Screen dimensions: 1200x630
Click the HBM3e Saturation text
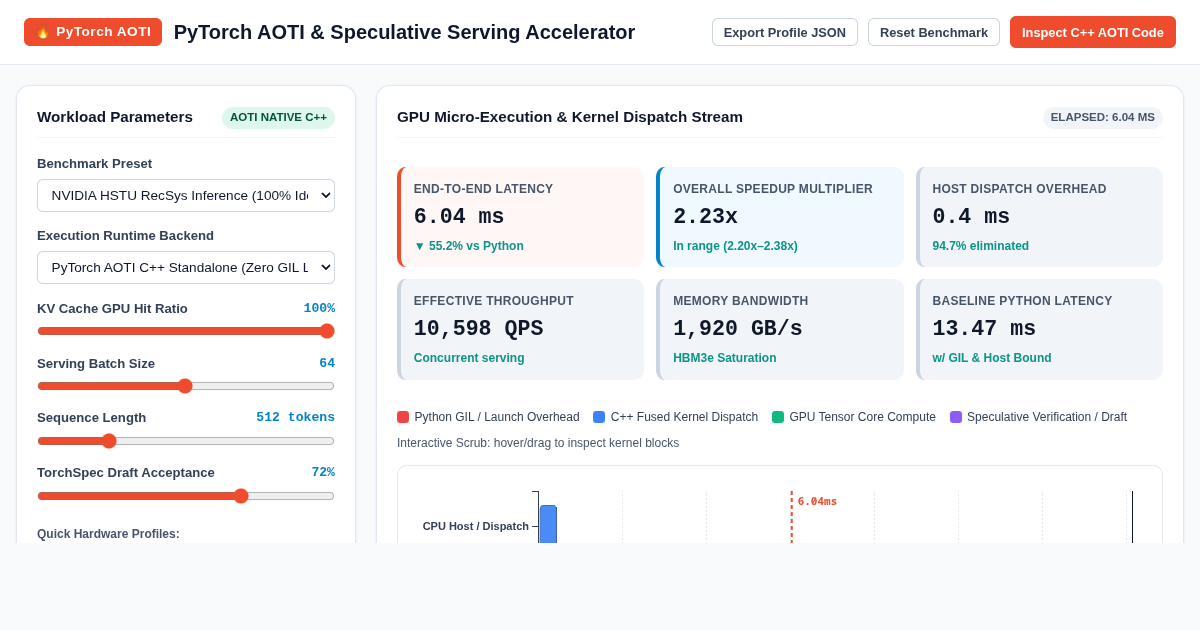[x=725, y=358]
